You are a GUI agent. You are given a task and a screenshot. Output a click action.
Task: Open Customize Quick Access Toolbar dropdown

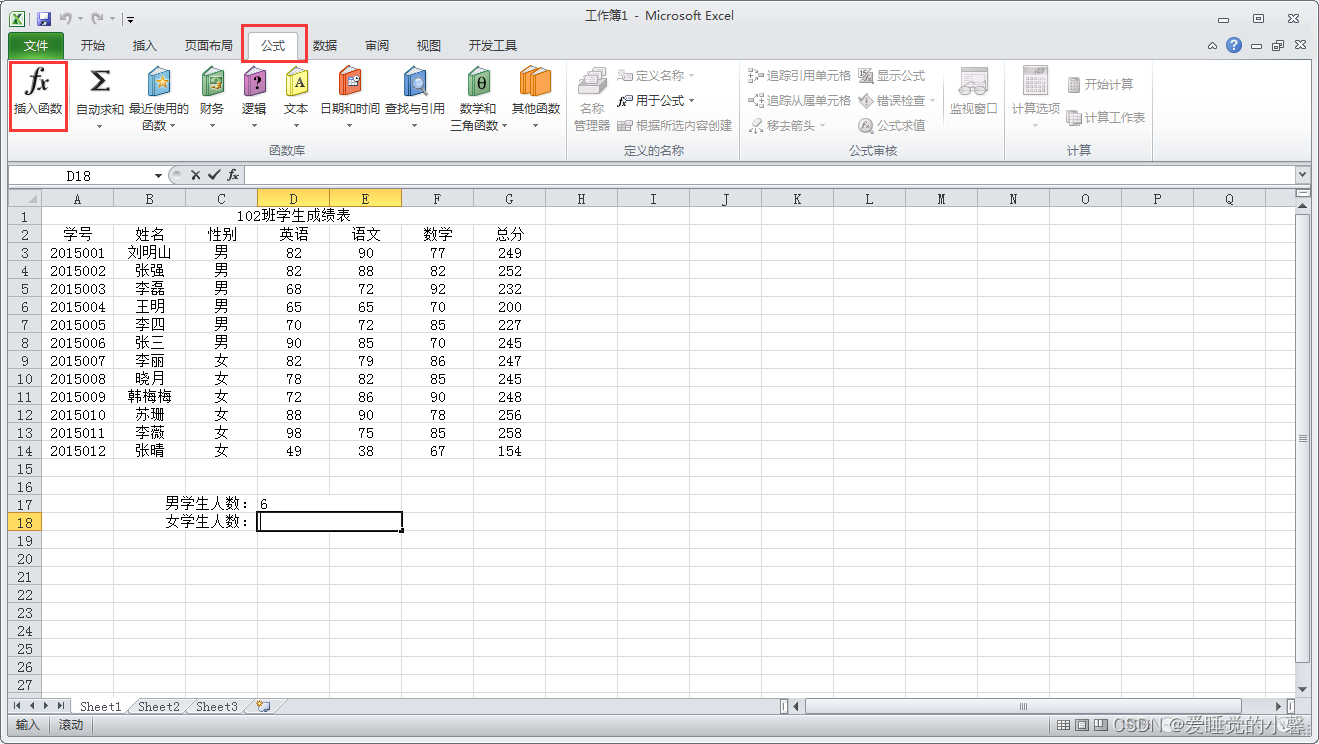[x=130, y=19]
